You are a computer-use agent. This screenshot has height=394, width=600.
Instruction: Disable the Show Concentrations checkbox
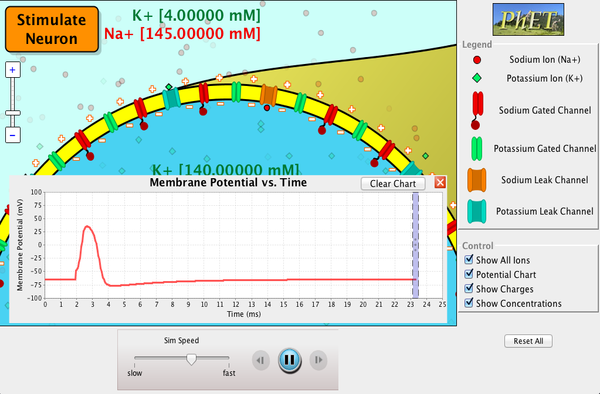point(469,303)
